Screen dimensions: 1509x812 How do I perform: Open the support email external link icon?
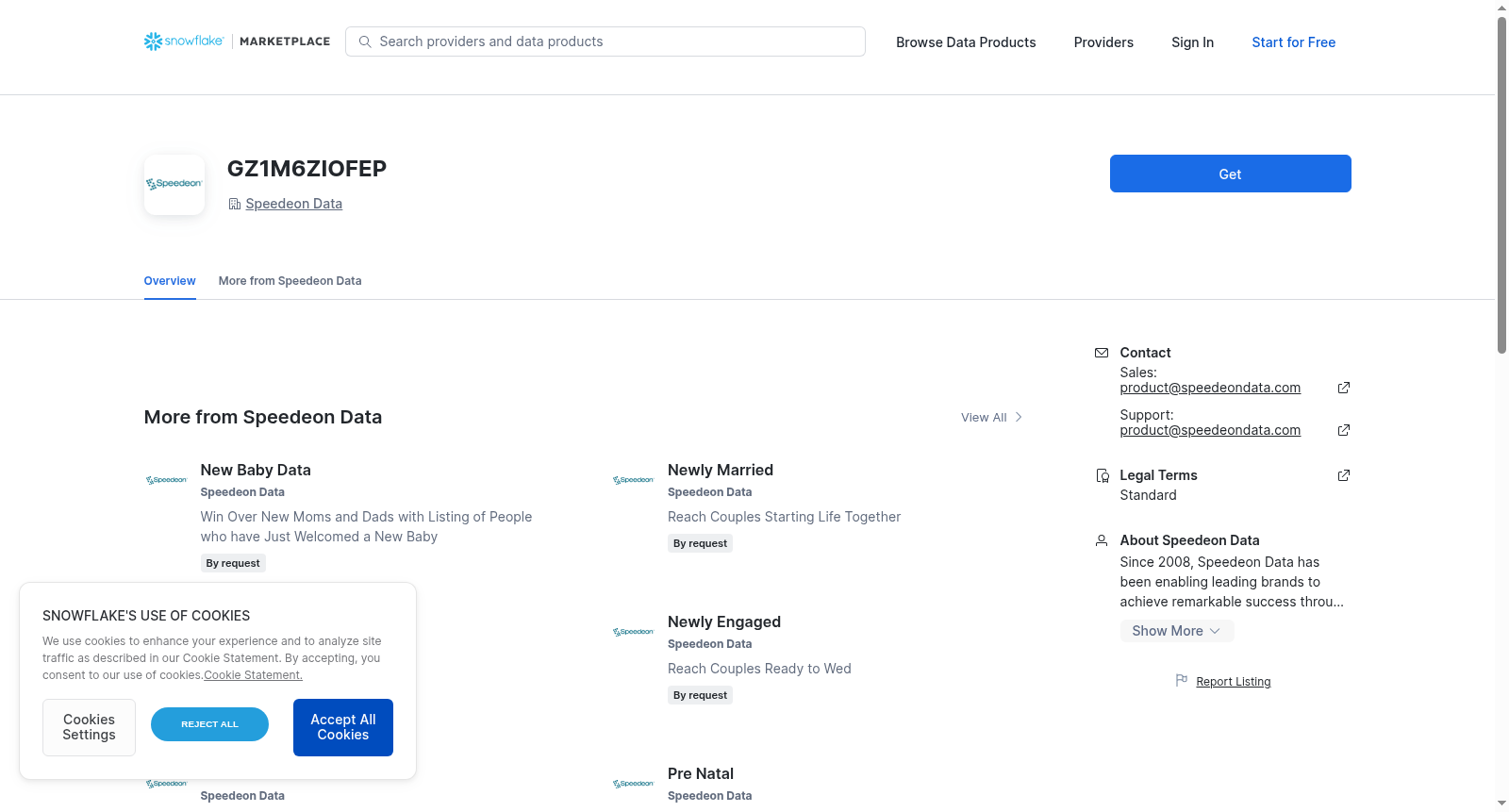tap(1344, 430)
